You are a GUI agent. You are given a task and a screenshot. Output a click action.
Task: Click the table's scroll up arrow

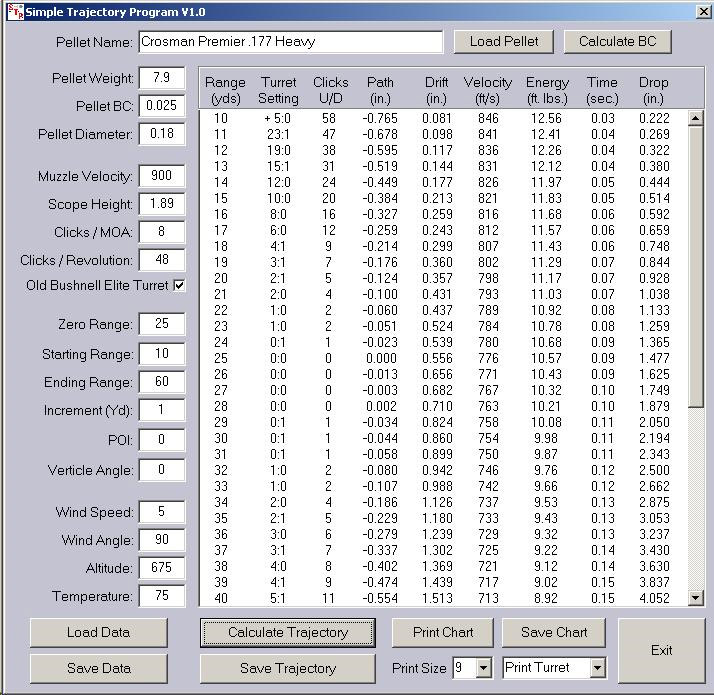[697, 118]
